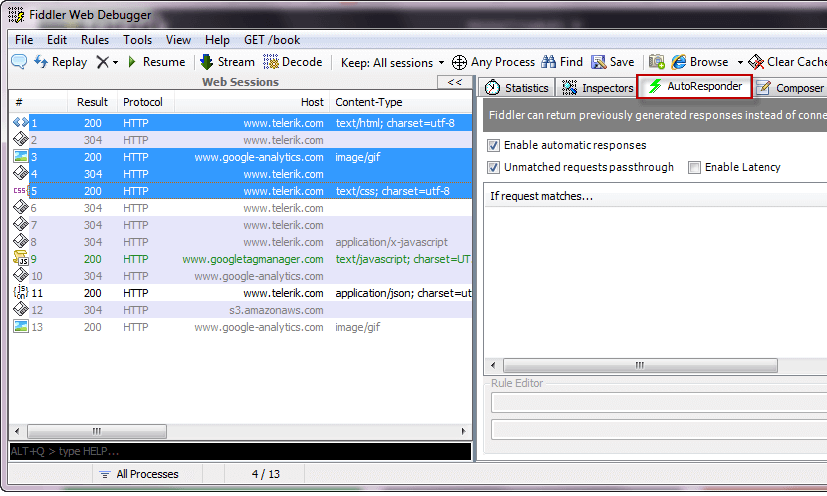Open the Edit menu
This screenshot has height=496, width=827.
56,40
